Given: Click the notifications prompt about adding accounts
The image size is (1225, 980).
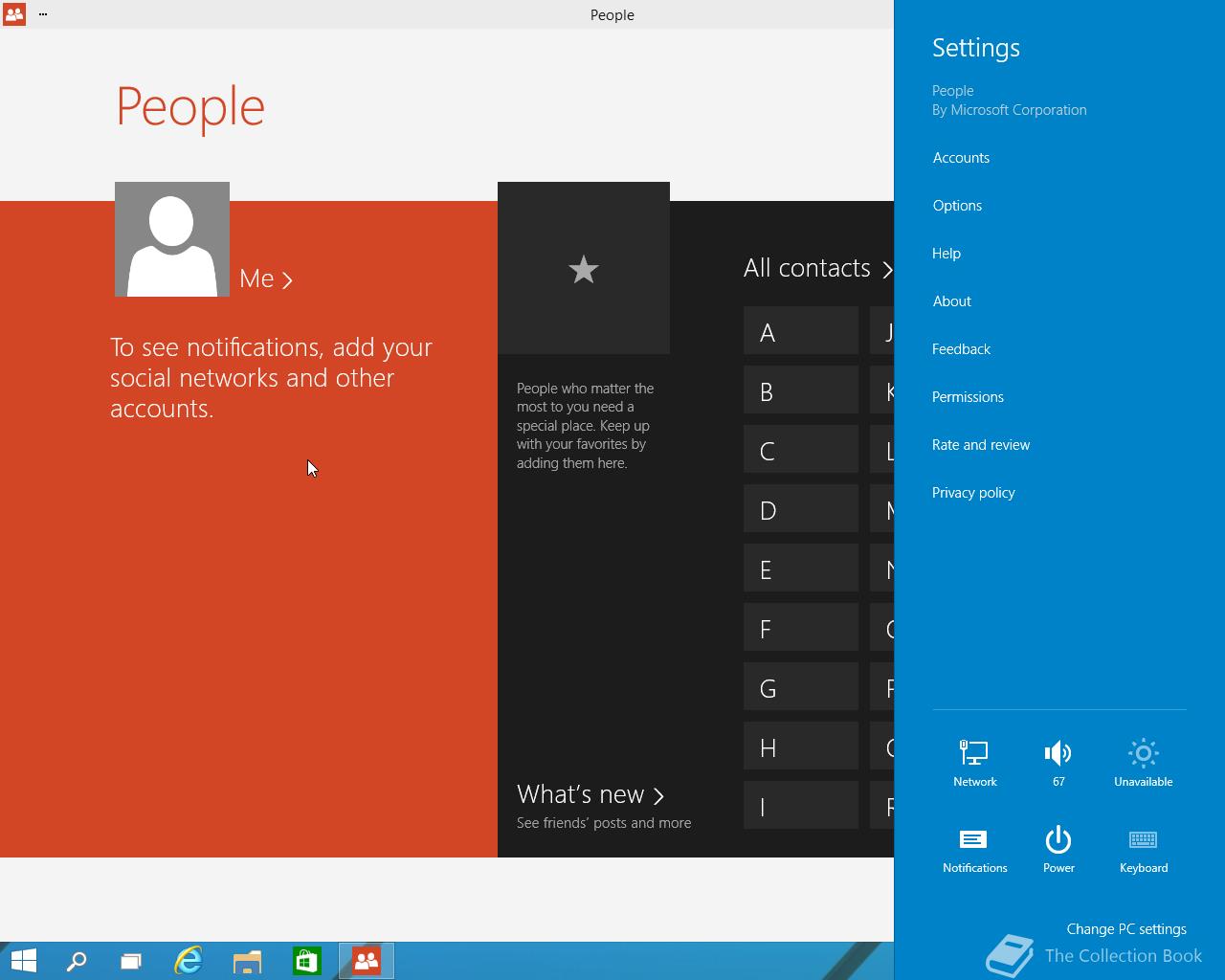Looking at the screenshot, I should (x=272, y=377).
